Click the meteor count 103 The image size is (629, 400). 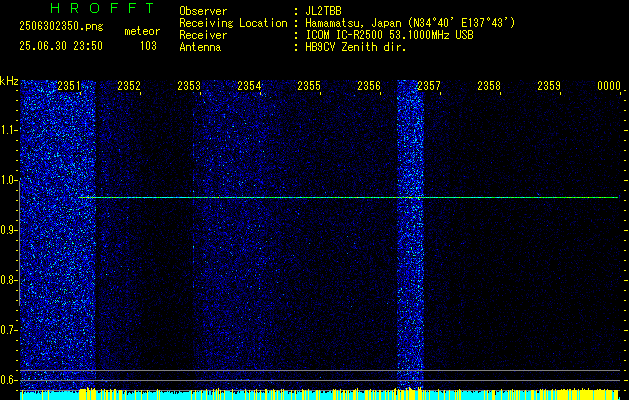click(148, 46)
